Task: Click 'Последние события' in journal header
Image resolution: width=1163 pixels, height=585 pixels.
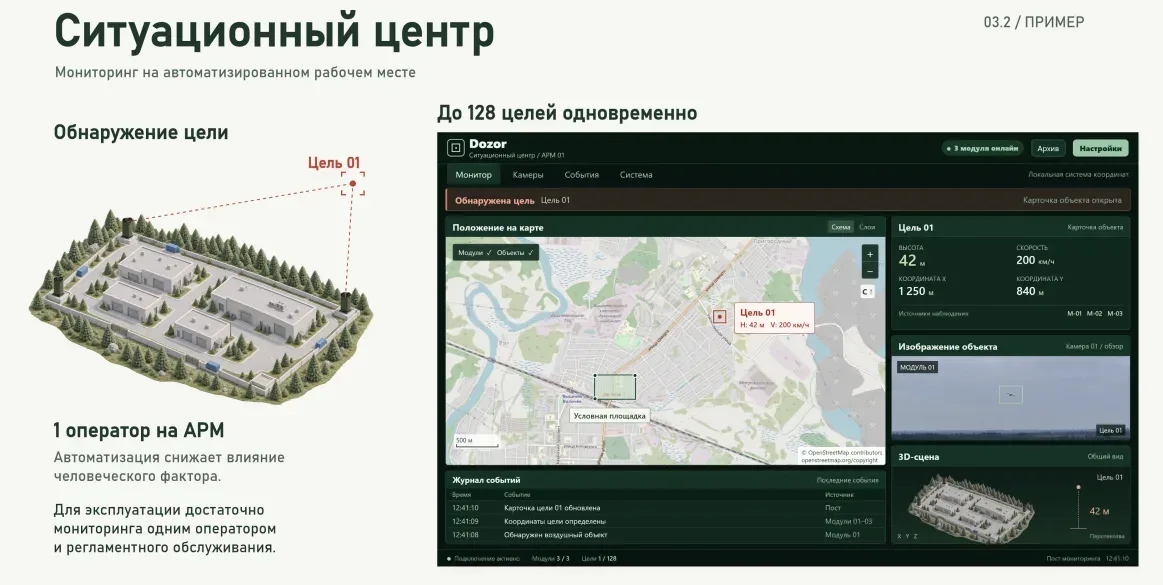Action: pyautogui.click(x=847, y=480)
